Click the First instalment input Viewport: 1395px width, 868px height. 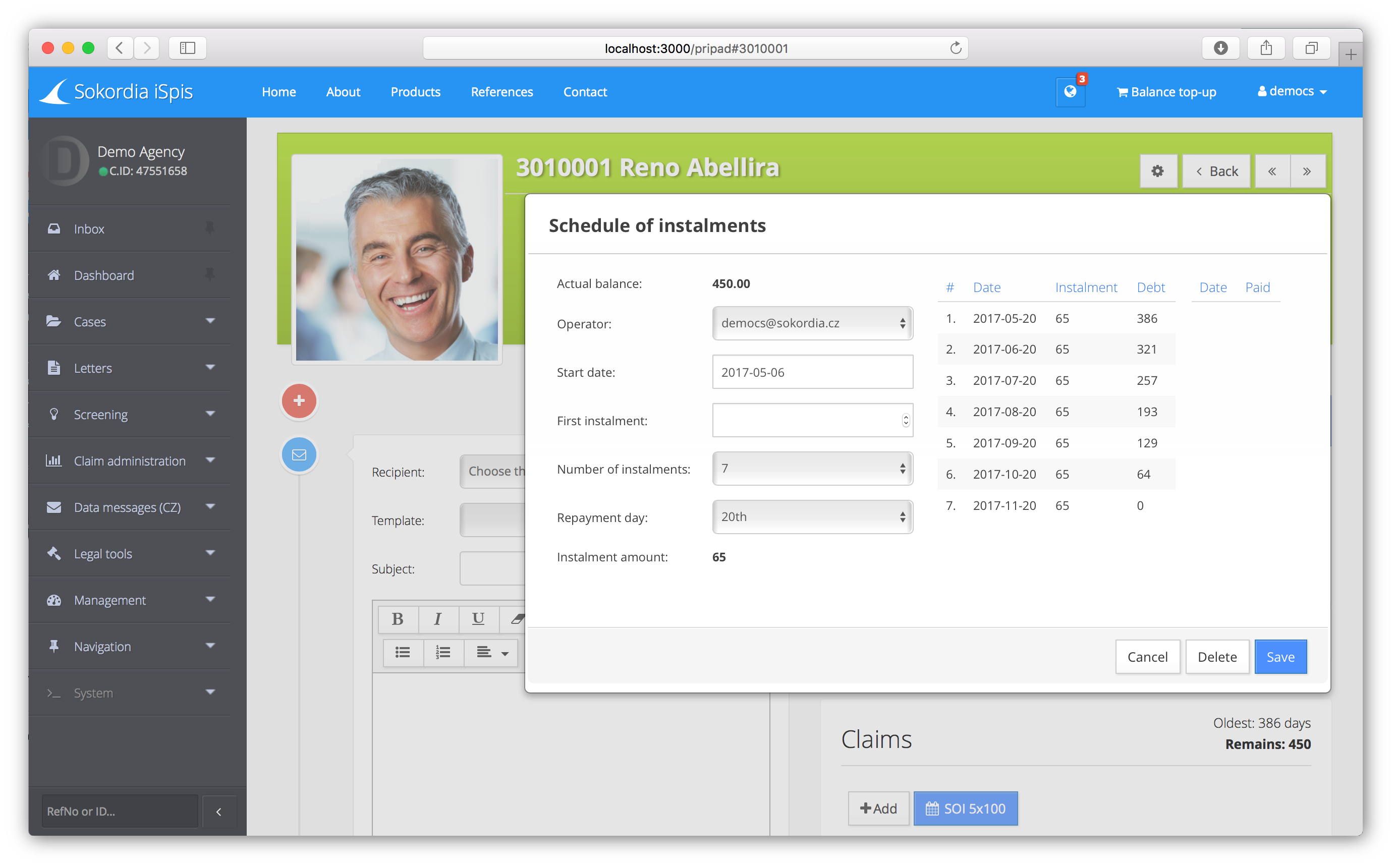click(812, 420)
